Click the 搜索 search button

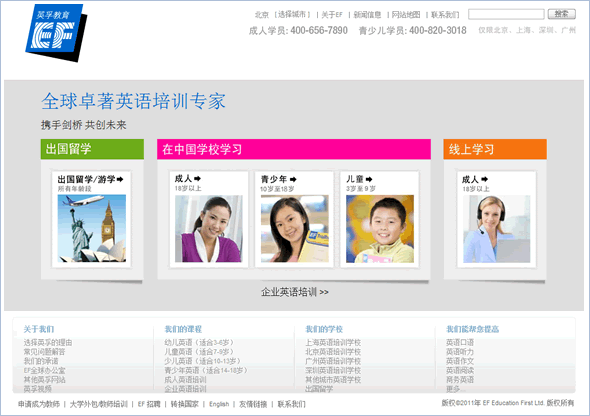tap(561, 14)
